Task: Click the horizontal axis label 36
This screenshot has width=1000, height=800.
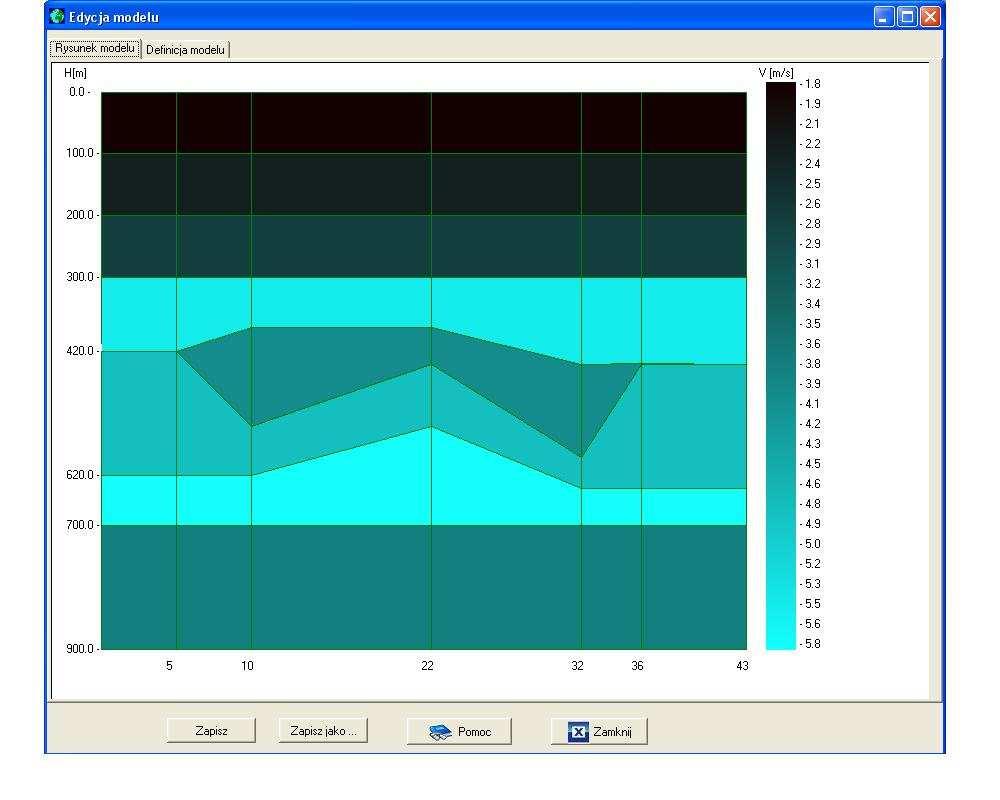Action: click(x=637, y=665)
